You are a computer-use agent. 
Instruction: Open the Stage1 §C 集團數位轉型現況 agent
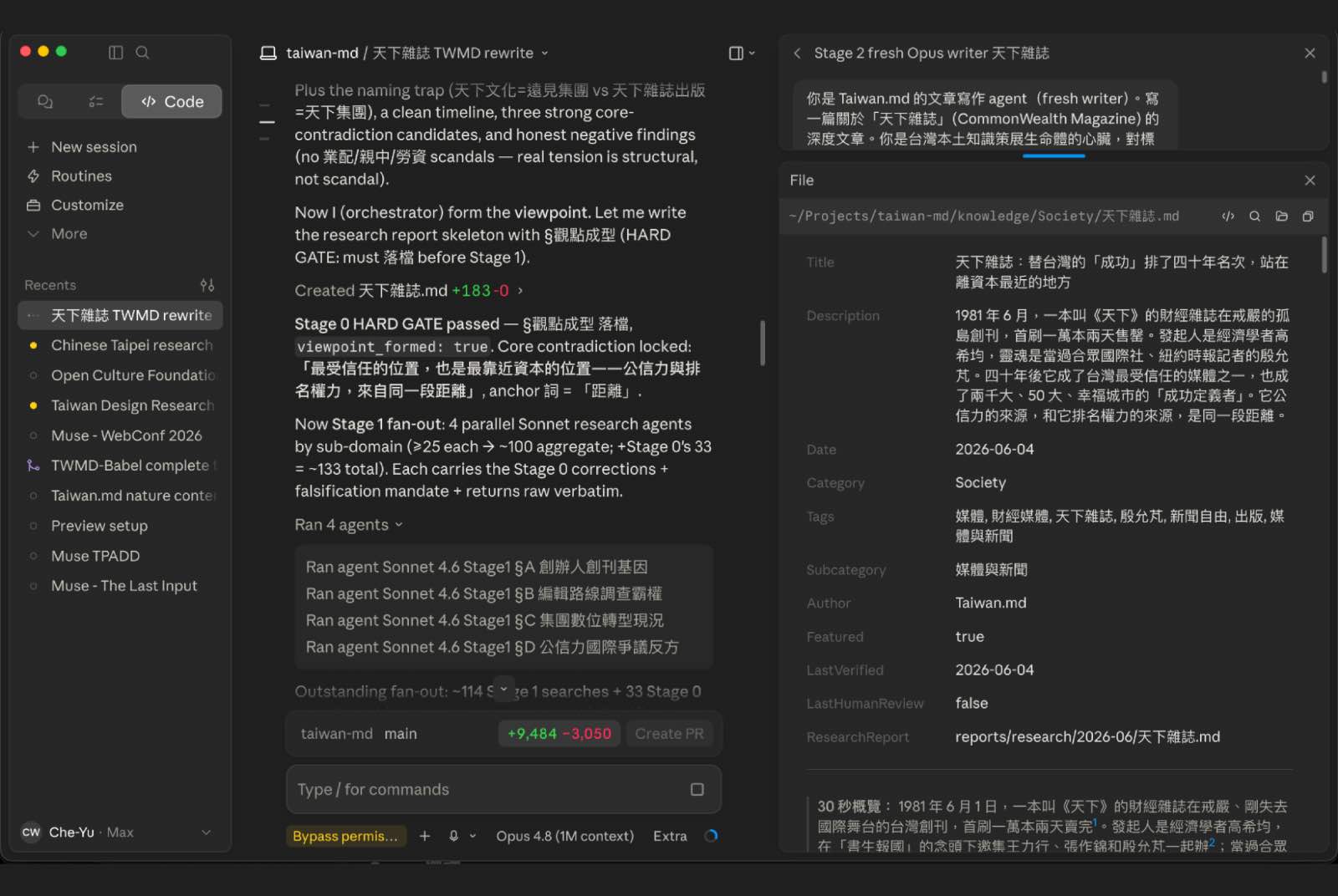click(x=484, y=621)
